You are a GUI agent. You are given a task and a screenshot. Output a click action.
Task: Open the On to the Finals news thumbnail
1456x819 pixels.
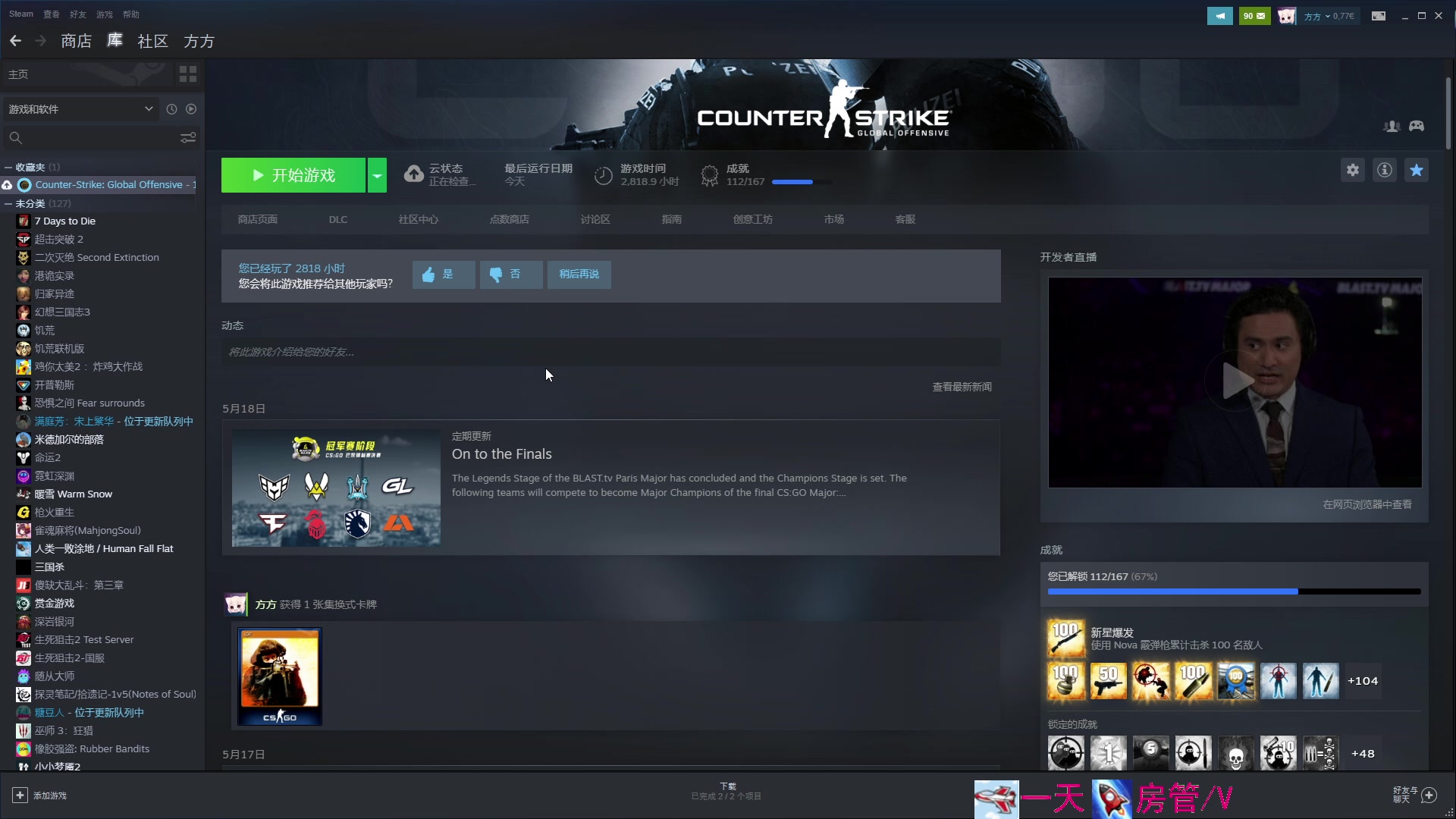(x=336, y=488)
